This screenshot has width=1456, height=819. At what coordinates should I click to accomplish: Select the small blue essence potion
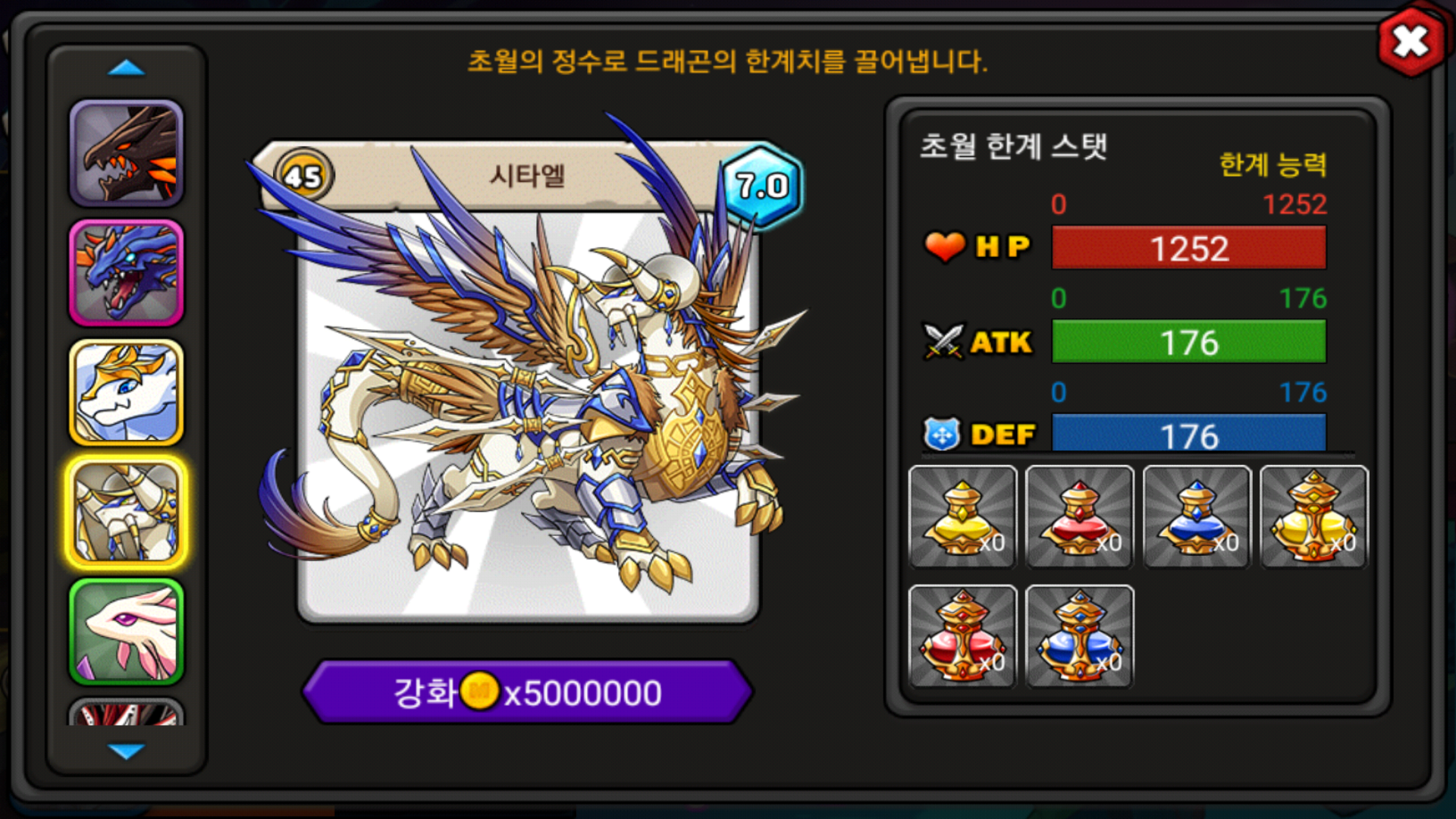point(1197,517)
